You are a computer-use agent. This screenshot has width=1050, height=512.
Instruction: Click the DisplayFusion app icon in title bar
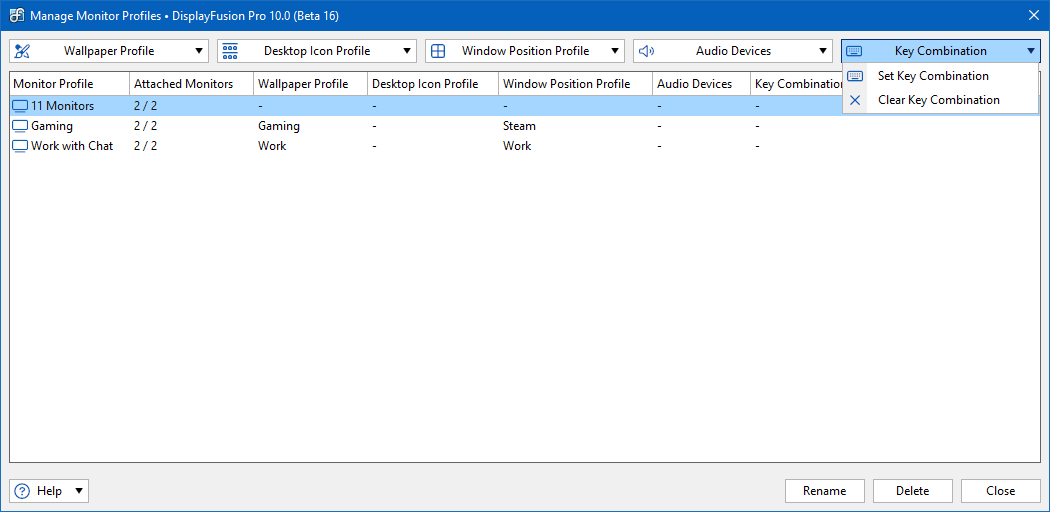coord(17,15)
